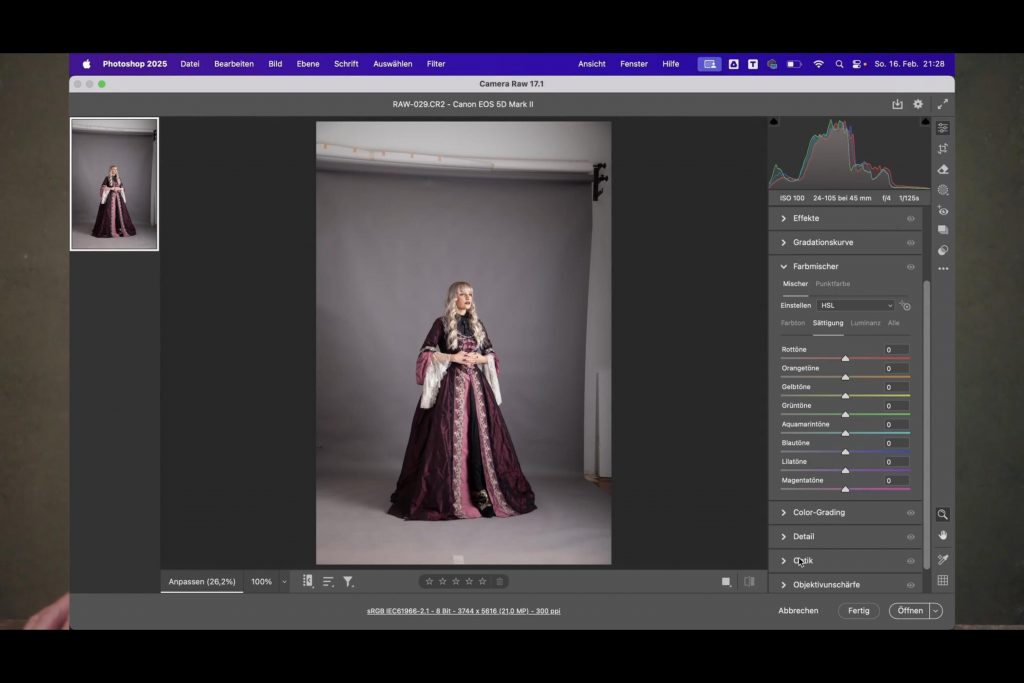Image resolution: width=1024 pixels, height=683 pixels.
Task: Open Camera Raw preferences gear
Action: point(918,104)
